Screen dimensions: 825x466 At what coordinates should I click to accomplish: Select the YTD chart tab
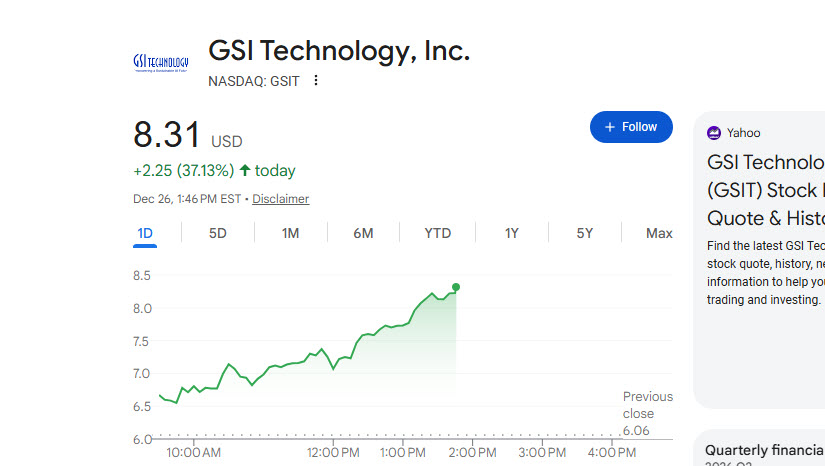(438, 233)
